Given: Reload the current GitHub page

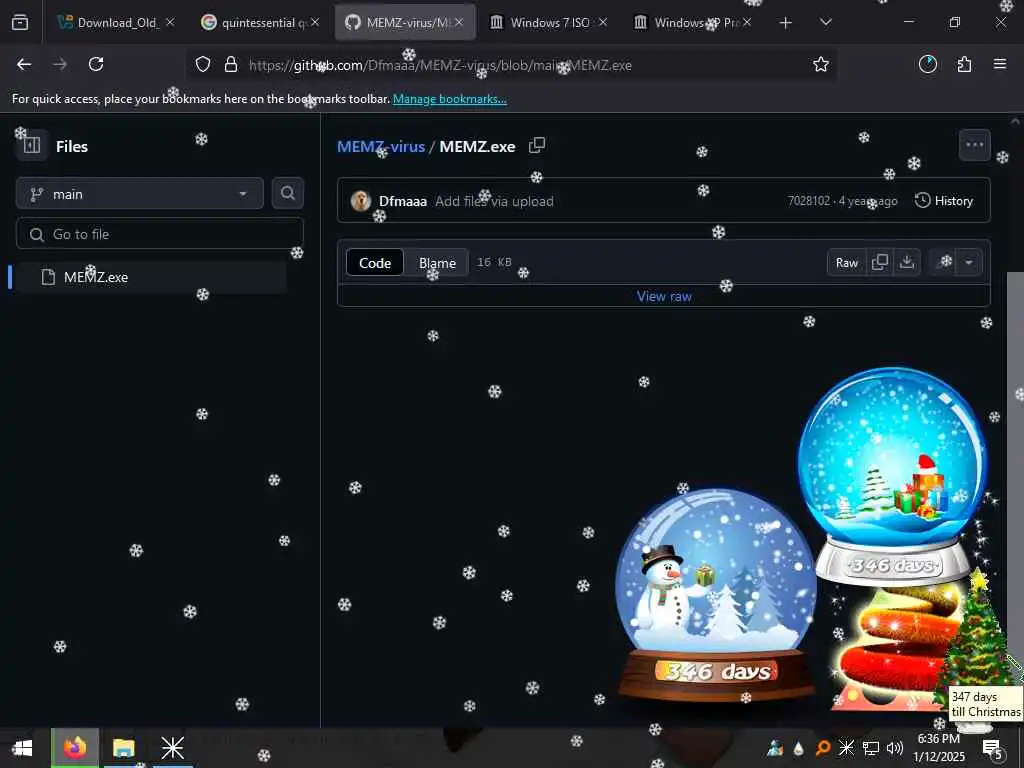Looking at the screenshot, I should 96,64.
